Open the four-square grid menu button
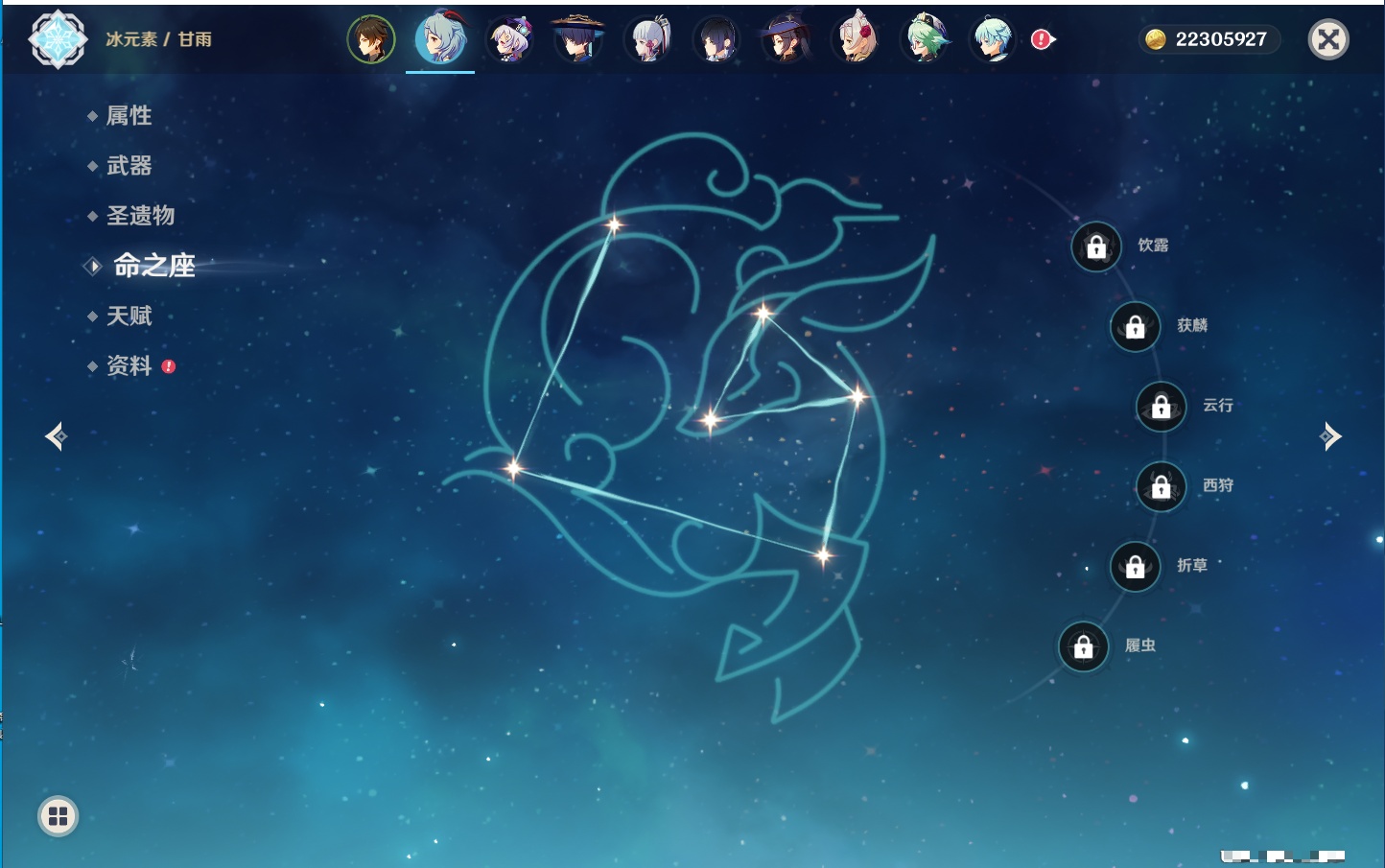 (x=58, y=816)
